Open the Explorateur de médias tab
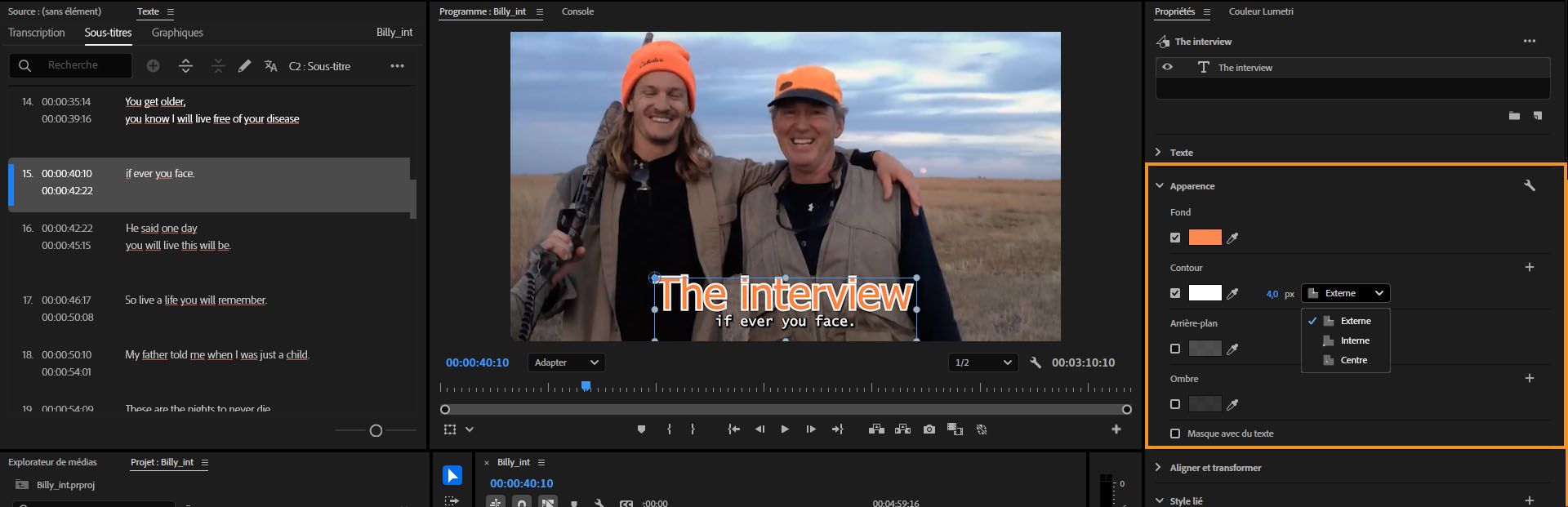The image size is (1568, 507). point(52,462)
